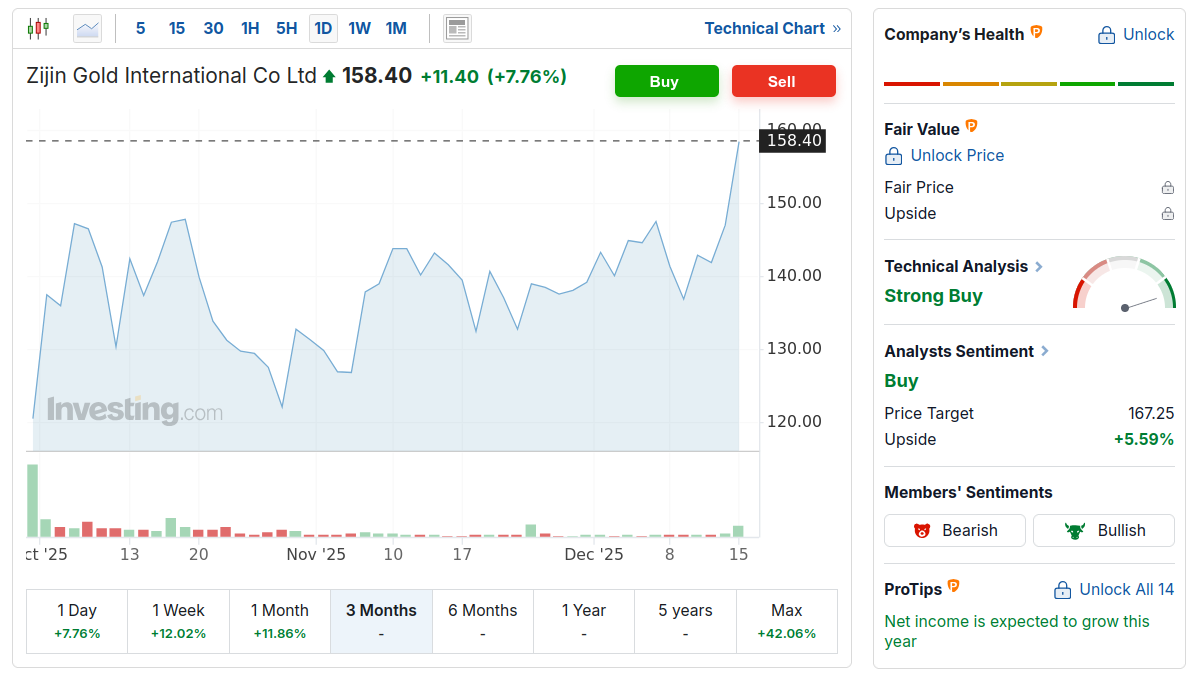Screen dimensions: 1198x688
Task: Switch to candlestick chart type
Action: (x=38, y=28)
